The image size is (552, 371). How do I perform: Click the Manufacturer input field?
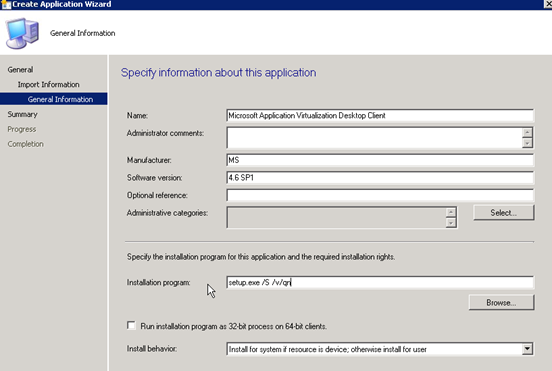380,160
